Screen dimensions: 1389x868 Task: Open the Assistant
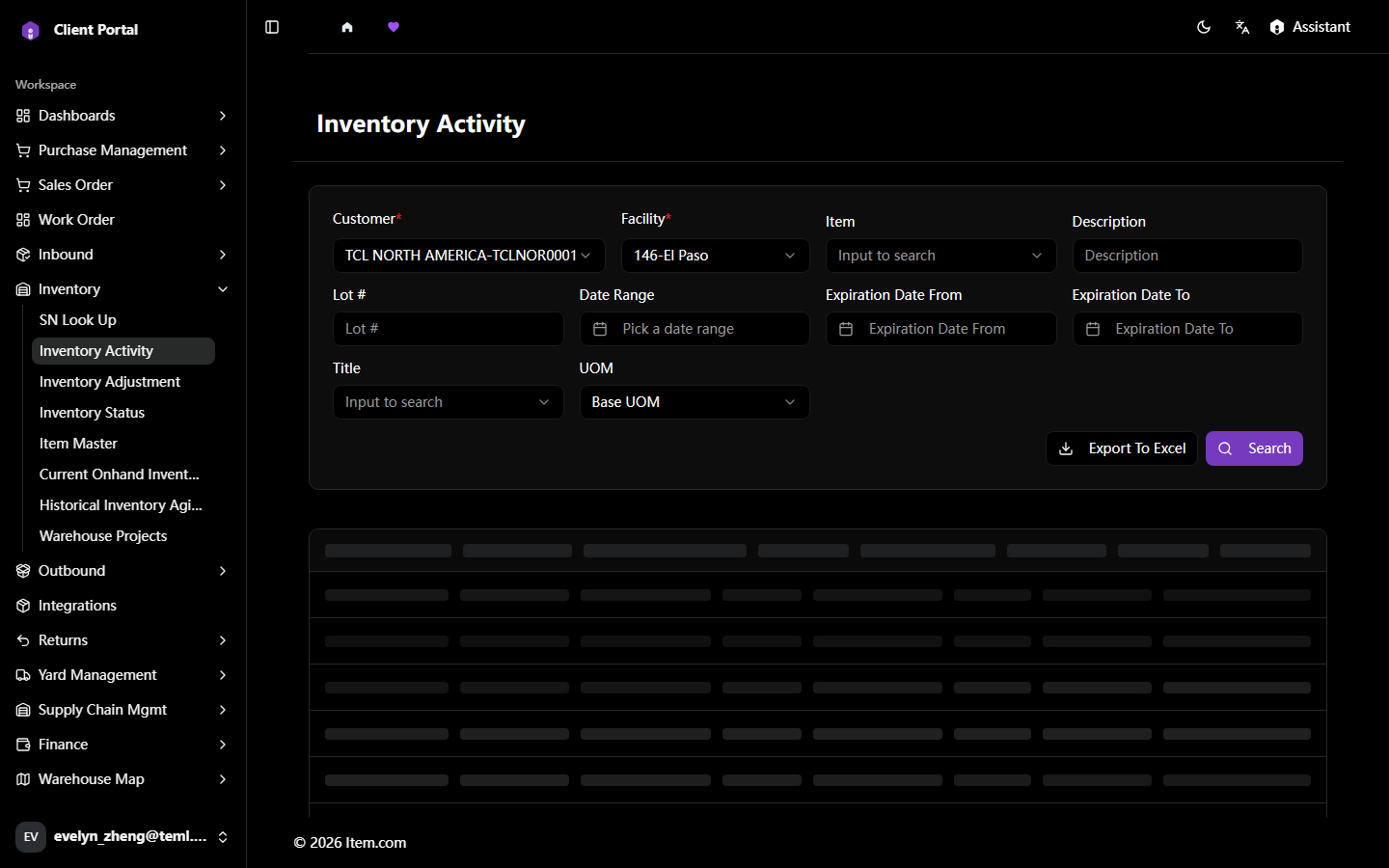1310,27
